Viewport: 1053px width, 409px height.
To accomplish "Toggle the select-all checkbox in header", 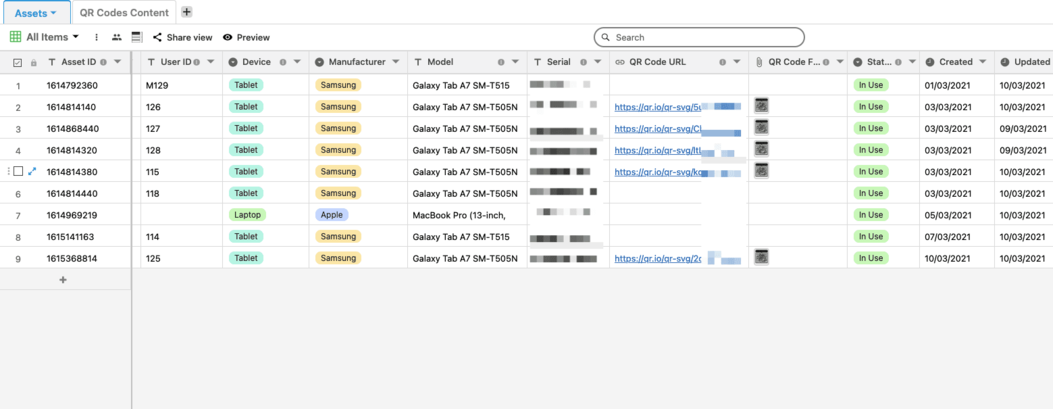I will (x=17, y=62).
